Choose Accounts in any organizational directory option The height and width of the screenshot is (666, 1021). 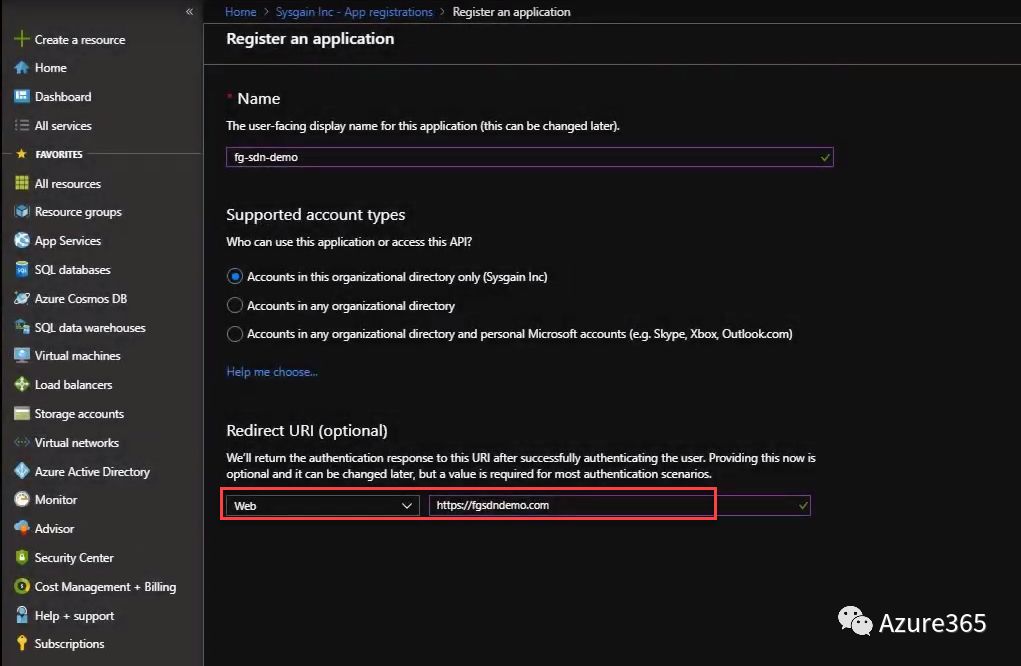point(235,305)
